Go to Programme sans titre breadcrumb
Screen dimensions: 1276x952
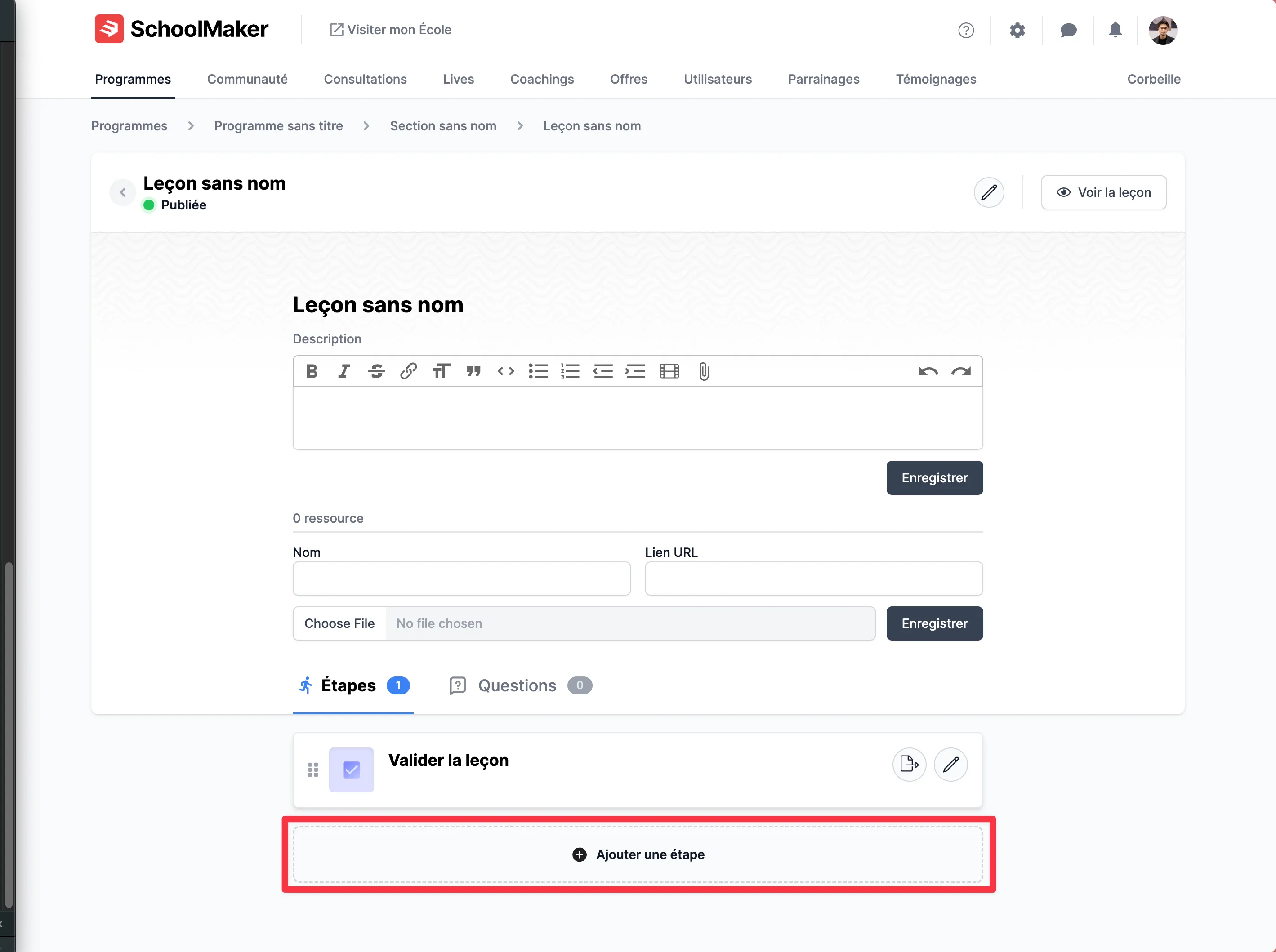tap(278, 125)
